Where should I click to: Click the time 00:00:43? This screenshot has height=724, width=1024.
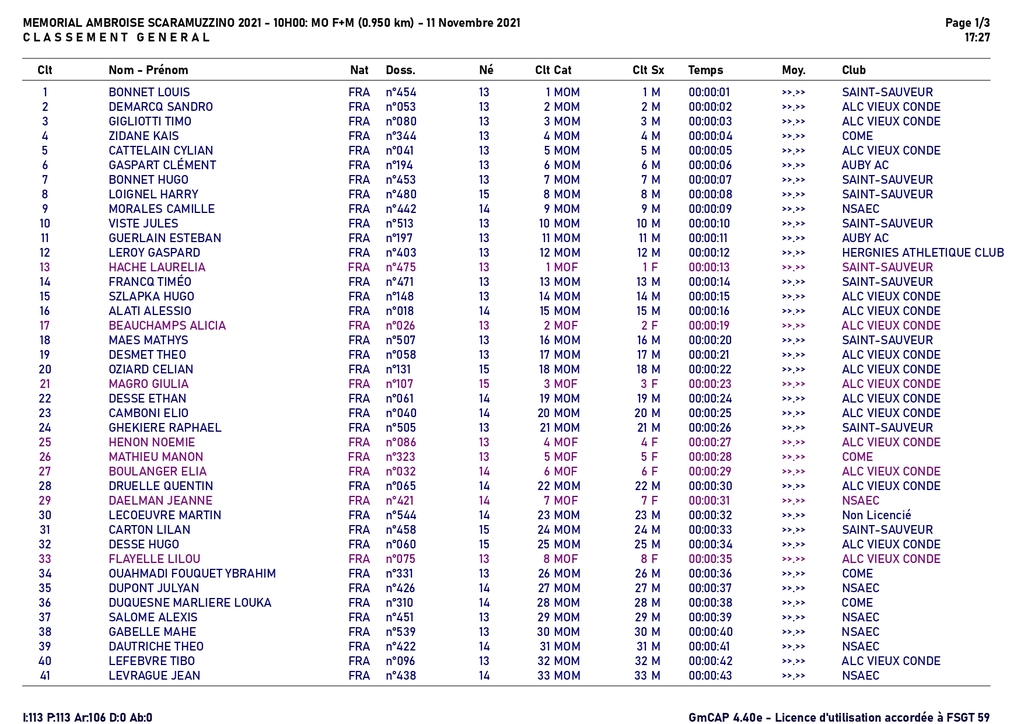[x=710, y=676]
